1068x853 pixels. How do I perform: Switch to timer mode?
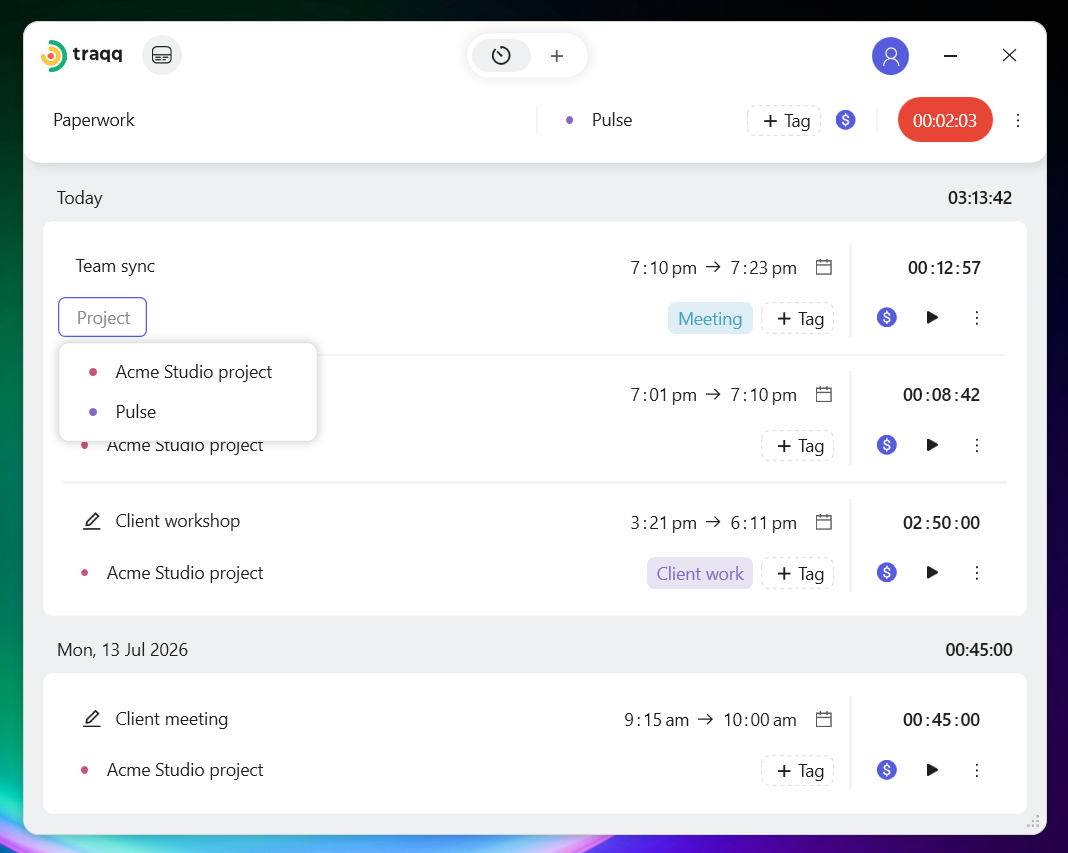tap(501, 55)
